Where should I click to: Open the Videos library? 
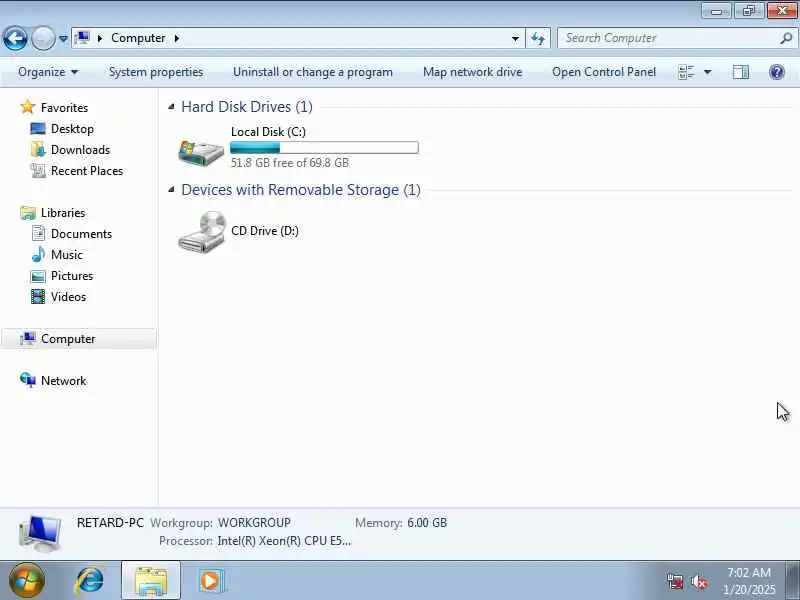click(x=68, y=296)
